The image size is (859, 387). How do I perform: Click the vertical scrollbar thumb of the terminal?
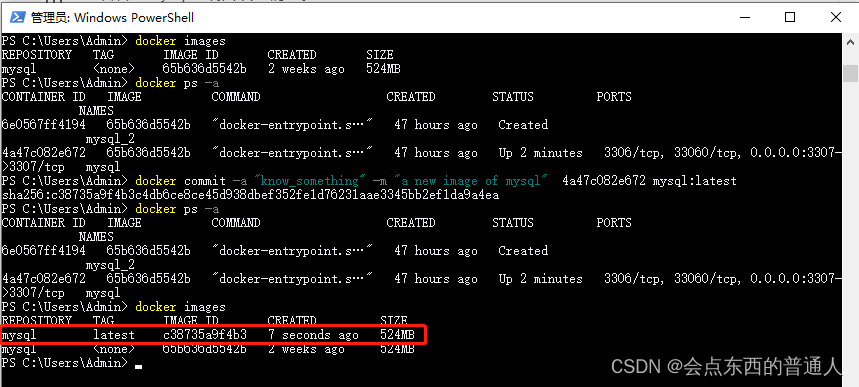[x=851, y=73]
